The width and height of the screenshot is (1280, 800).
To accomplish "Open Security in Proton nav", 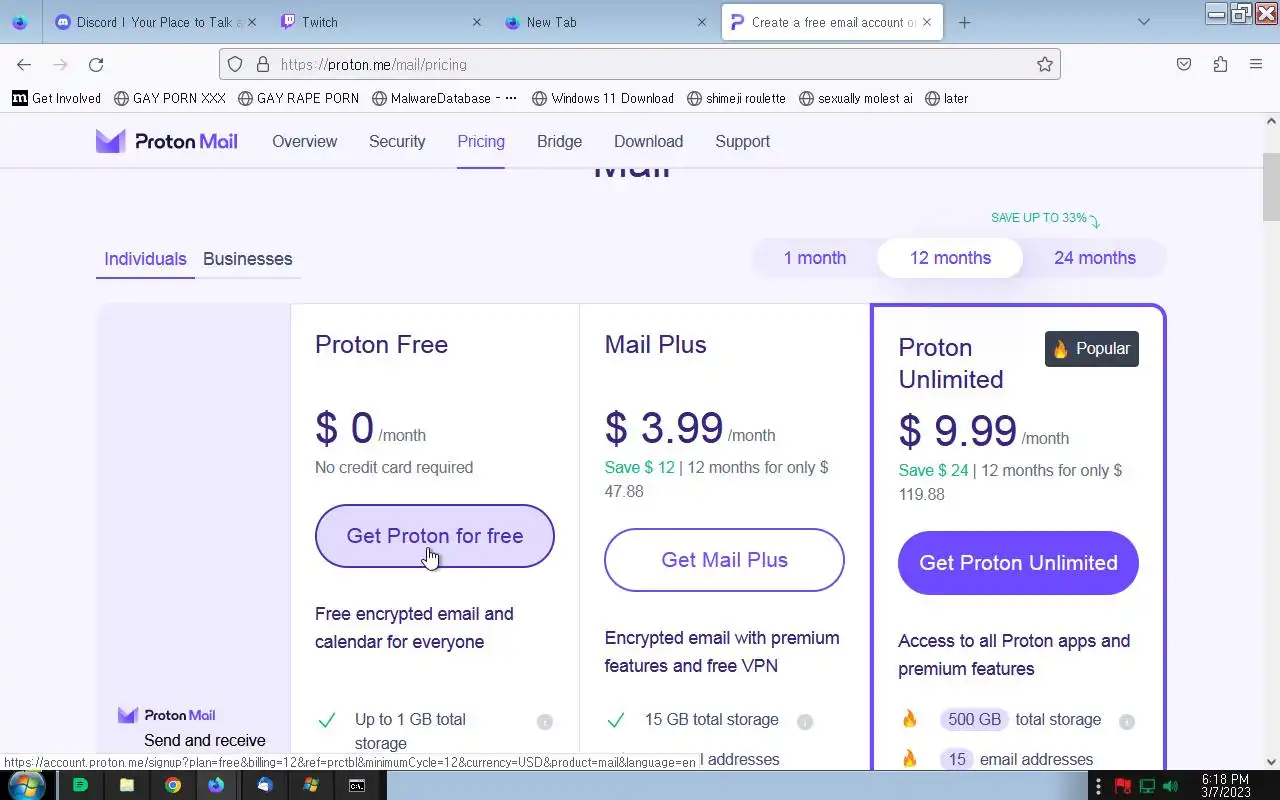I will (397, 141).
